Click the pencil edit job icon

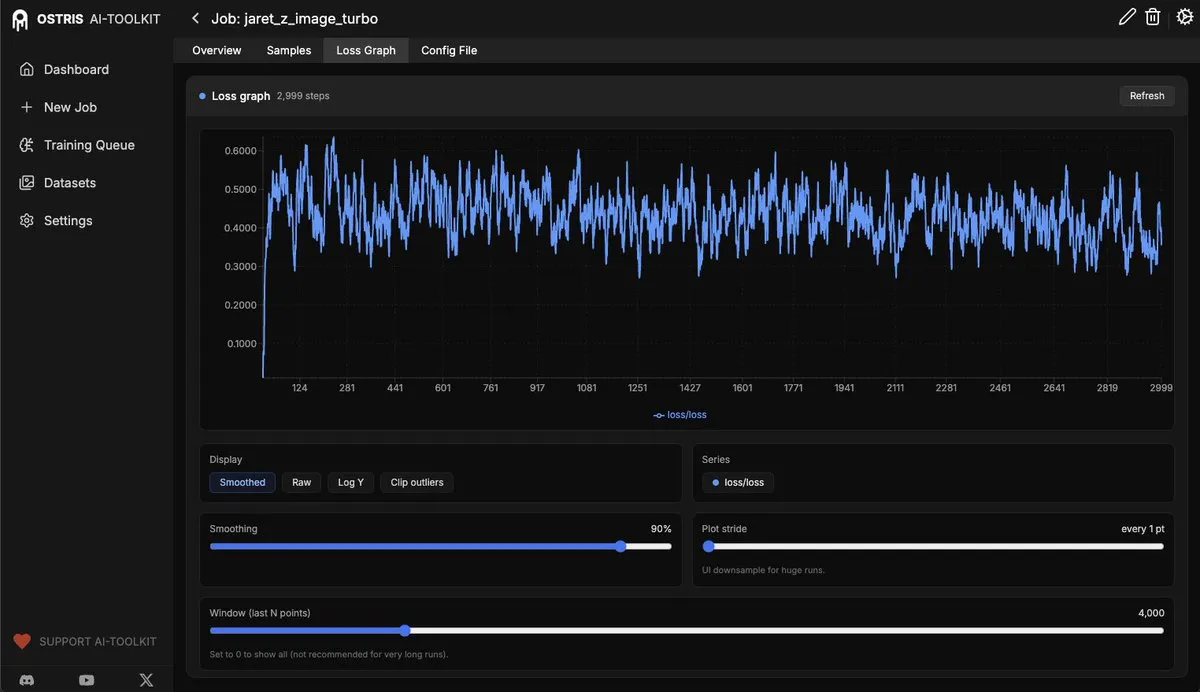click(x=1127, y=17)
